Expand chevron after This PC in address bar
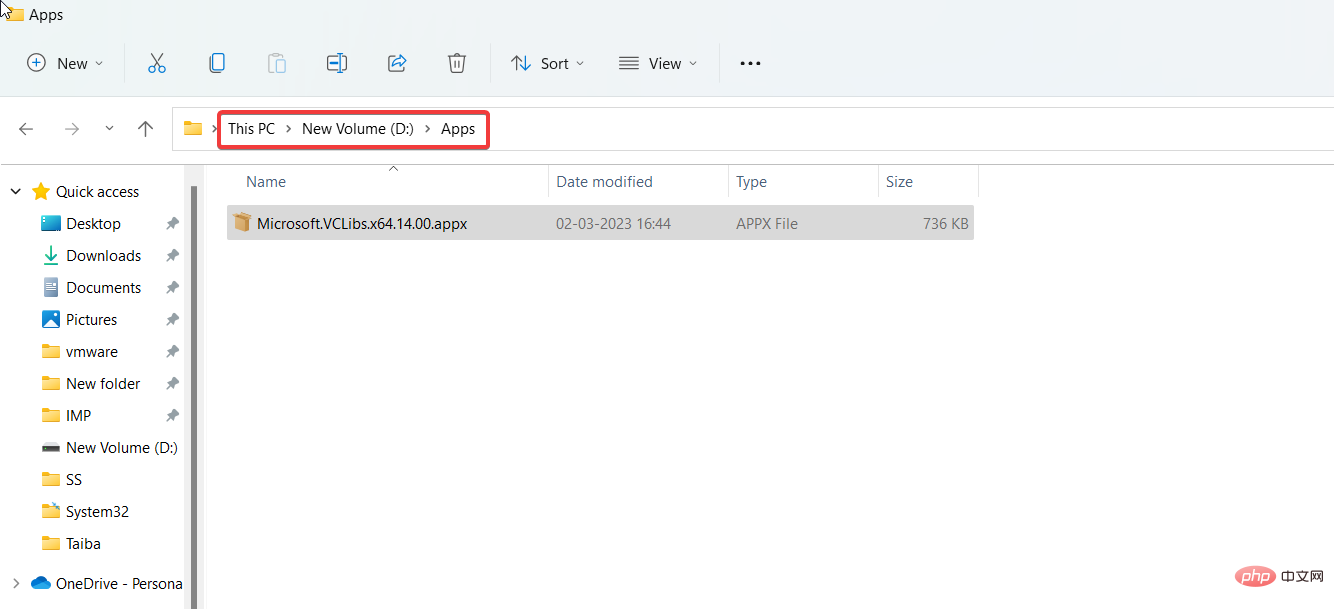This screenshot has width=1334, height=609. (x=289, y=129)
